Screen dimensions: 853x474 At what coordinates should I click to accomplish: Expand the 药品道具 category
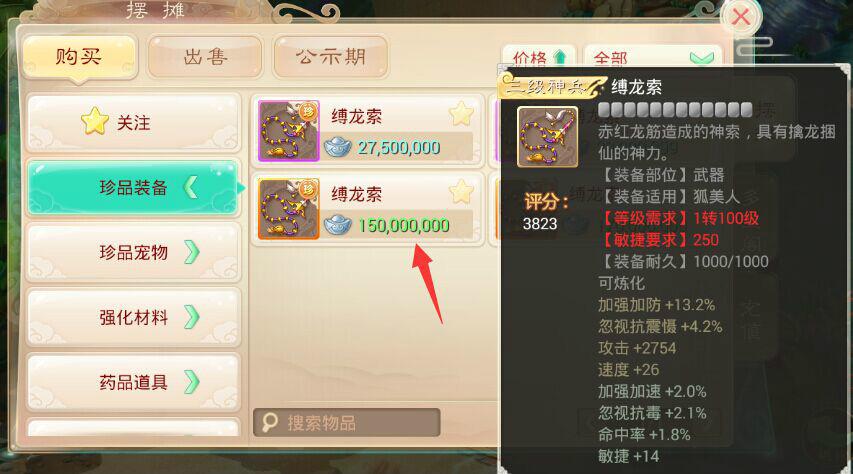click(x=133, y=382)
